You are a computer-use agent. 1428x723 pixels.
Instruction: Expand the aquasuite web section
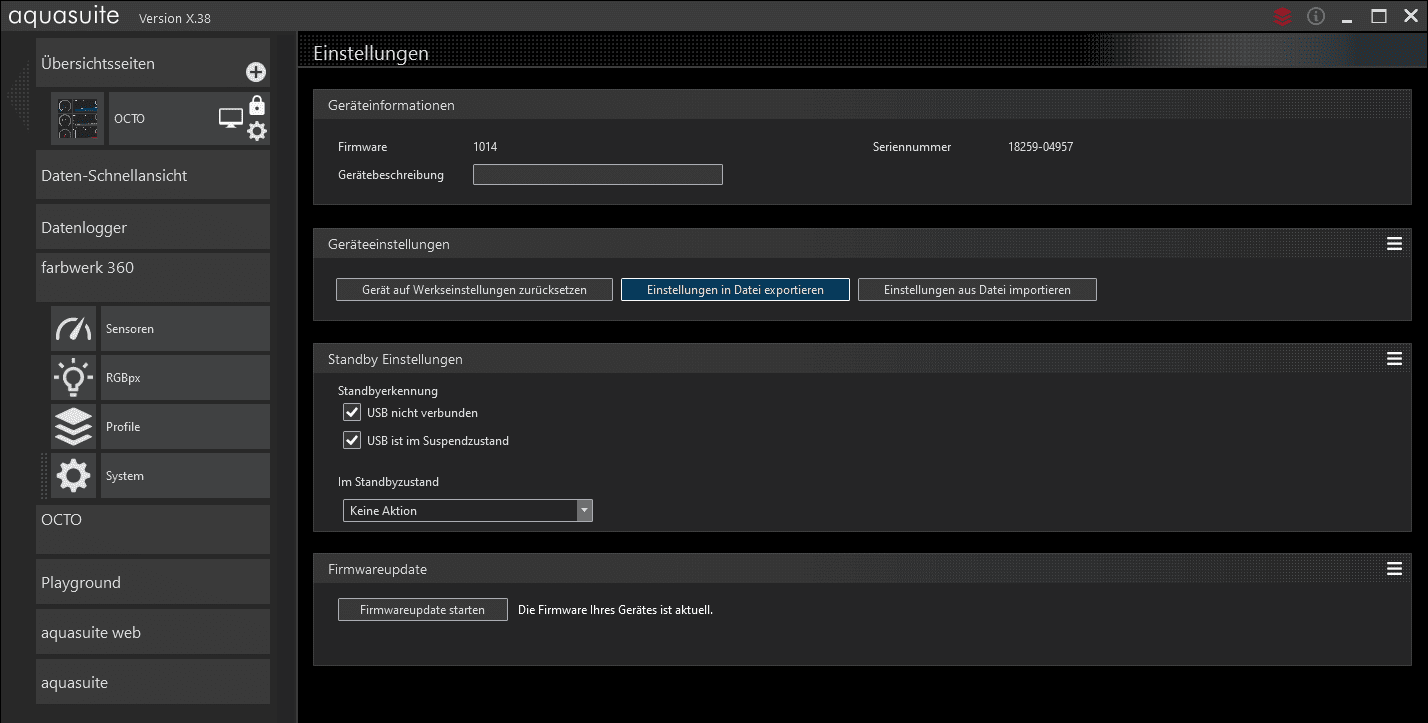pos(153,632)
